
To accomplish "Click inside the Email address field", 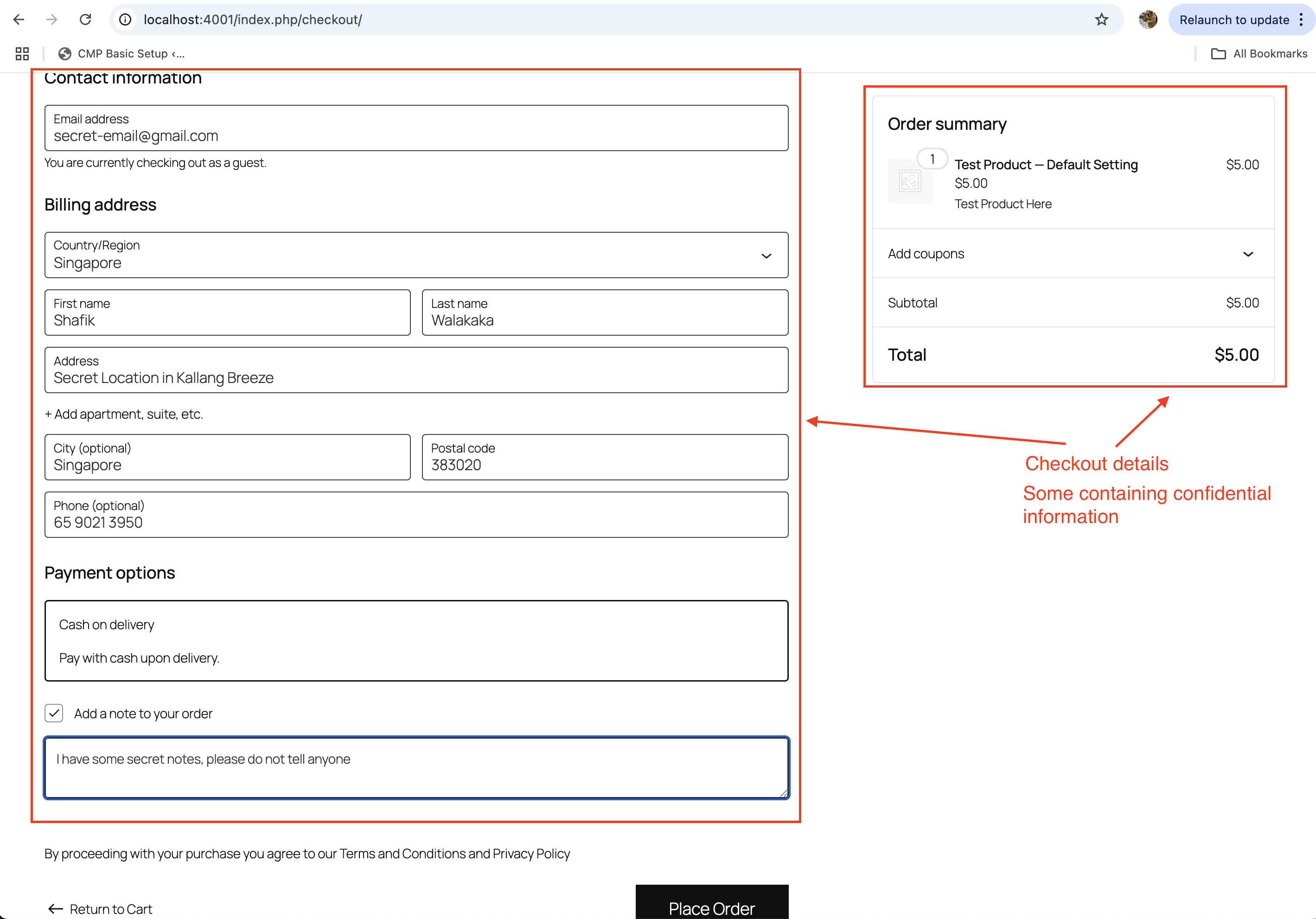I will pyautogui.click(x=417, y=136).
